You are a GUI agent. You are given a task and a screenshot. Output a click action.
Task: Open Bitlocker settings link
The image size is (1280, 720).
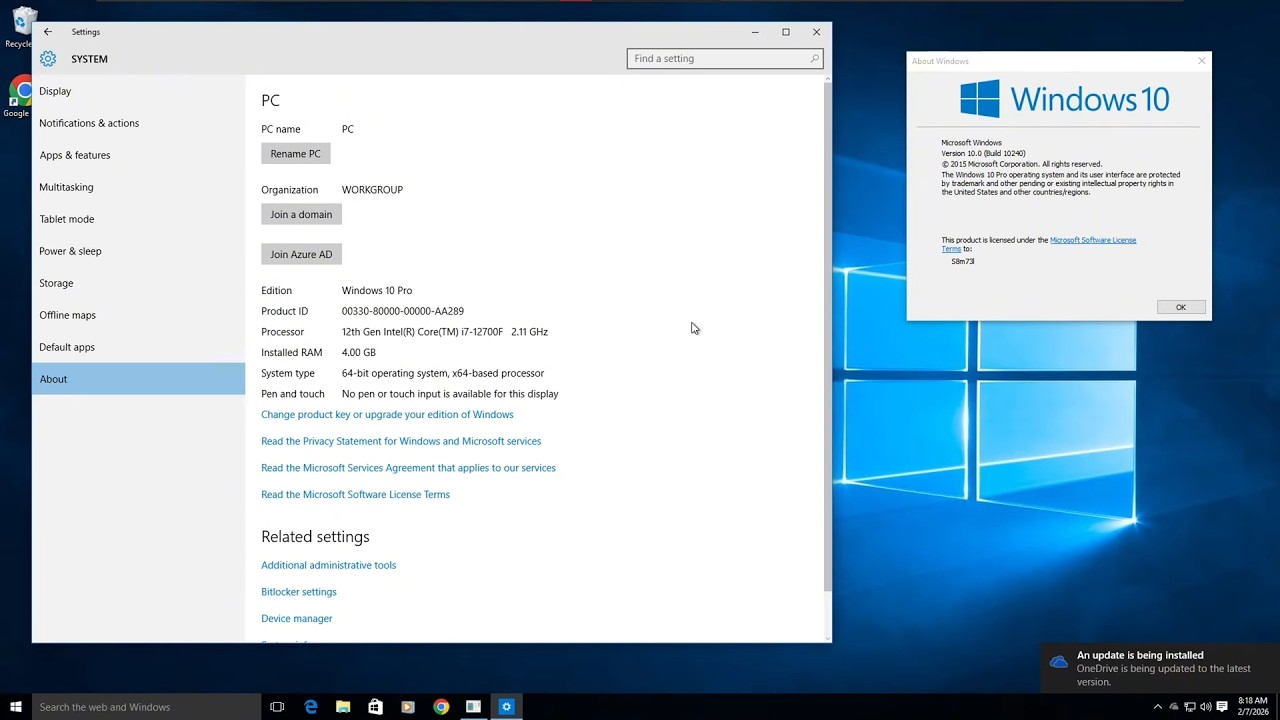click(x=298, y=592)
